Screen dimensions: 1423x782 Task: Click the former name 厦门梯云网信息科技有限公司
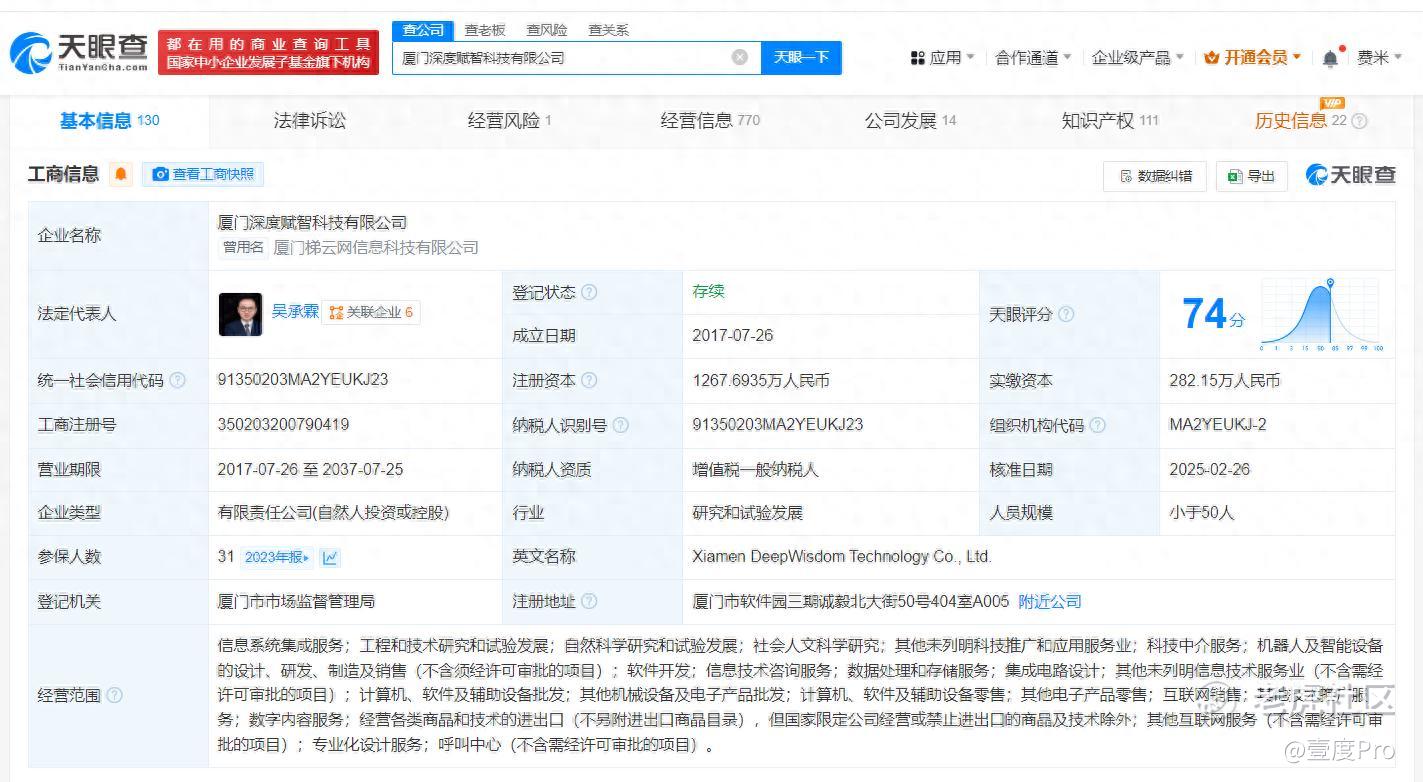pyautogui.click(x=376, y=247)
